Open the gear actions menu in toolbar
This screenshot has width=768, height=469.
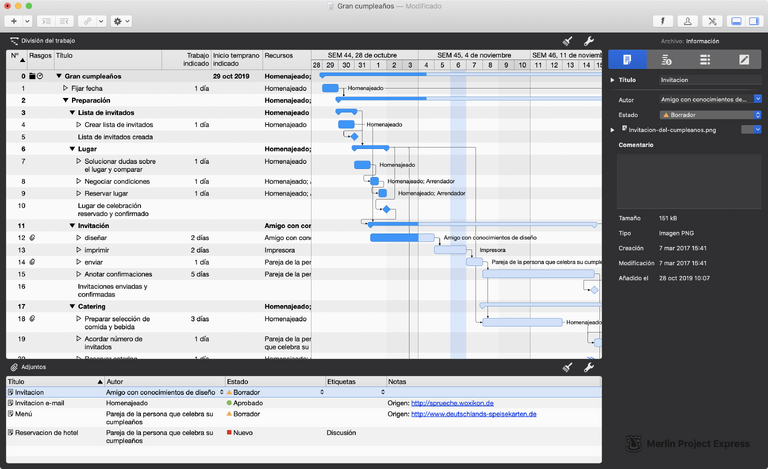click(x=118, y=20)
